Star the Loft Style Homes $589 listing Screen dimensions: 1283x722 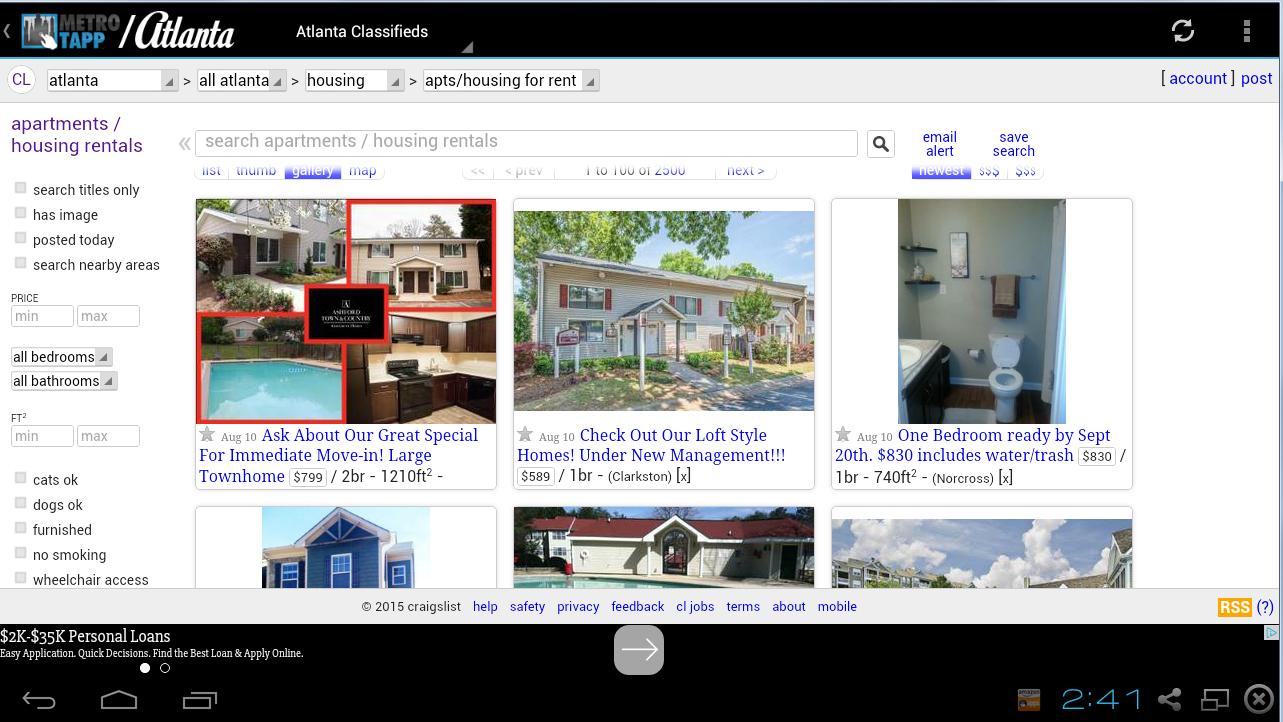[x=525, y=434]
